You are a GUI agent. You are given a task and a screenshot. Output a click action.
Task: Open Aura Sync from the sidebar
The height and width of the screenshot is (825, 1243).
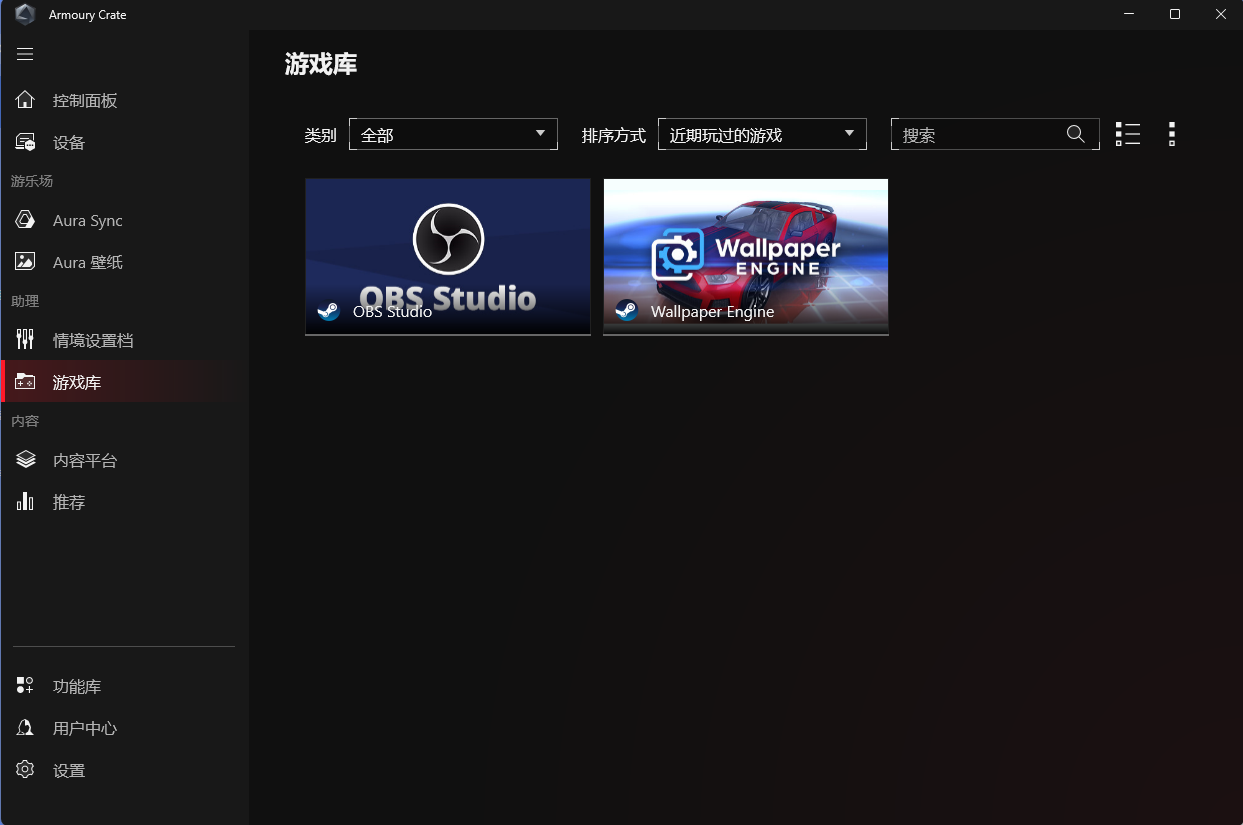(87, 220)
